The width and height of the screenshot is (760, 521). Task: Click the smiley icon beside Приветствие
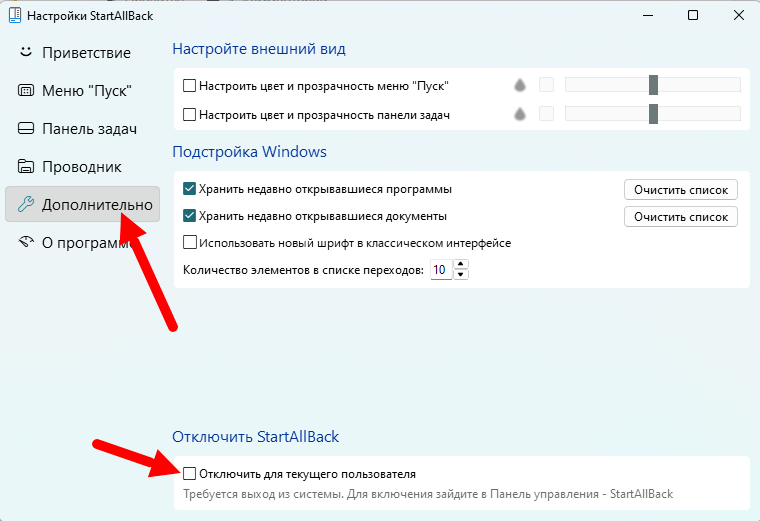click(x=26, y=52)
